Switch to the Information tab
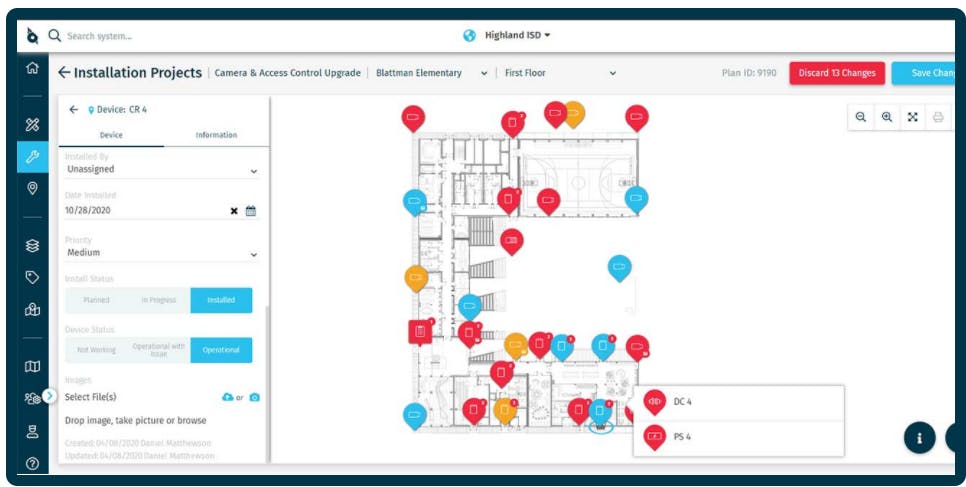The width and height of the screenshot is (966, 487). (216, 135)
